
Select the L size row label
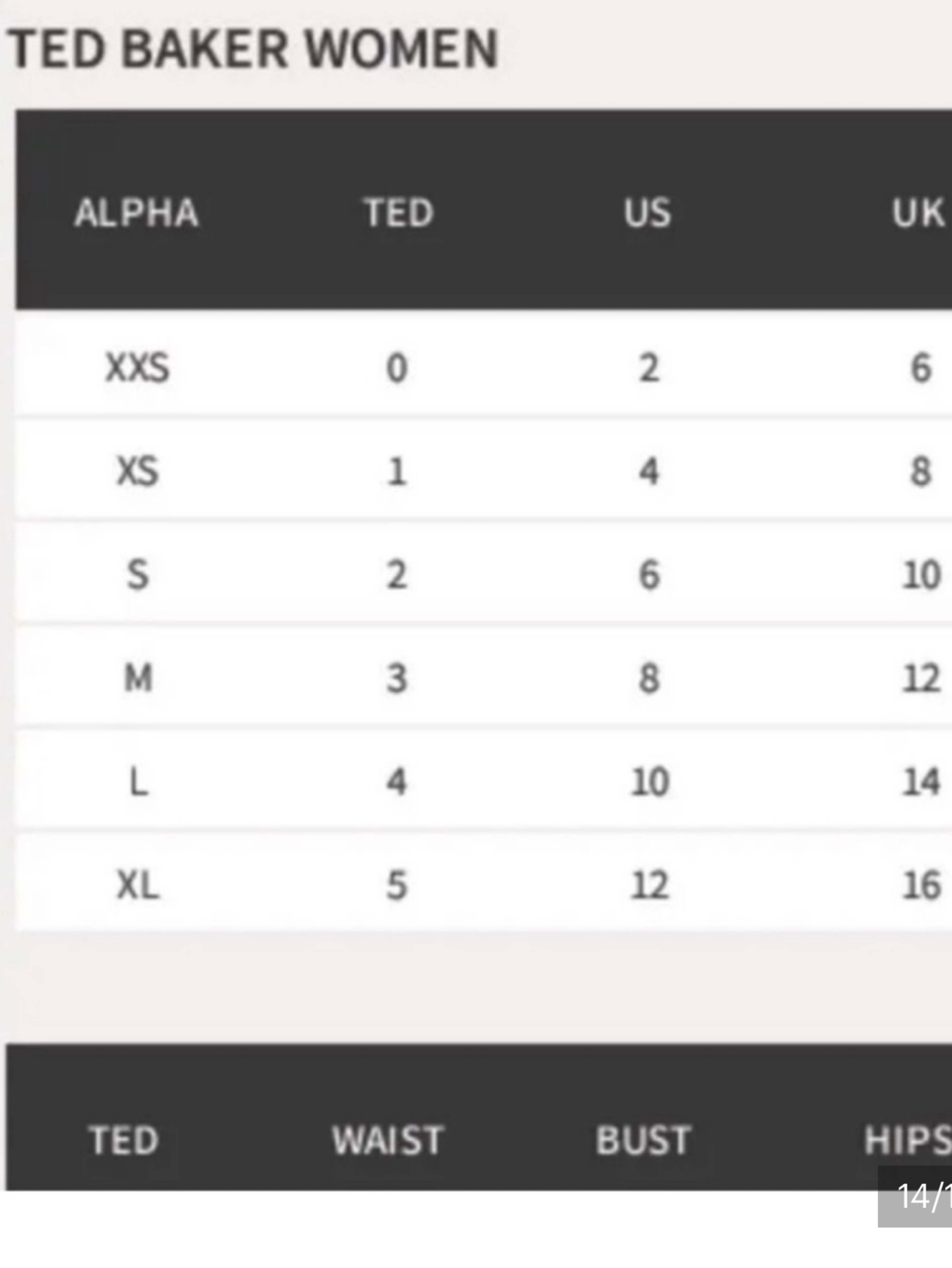[139, 782]
